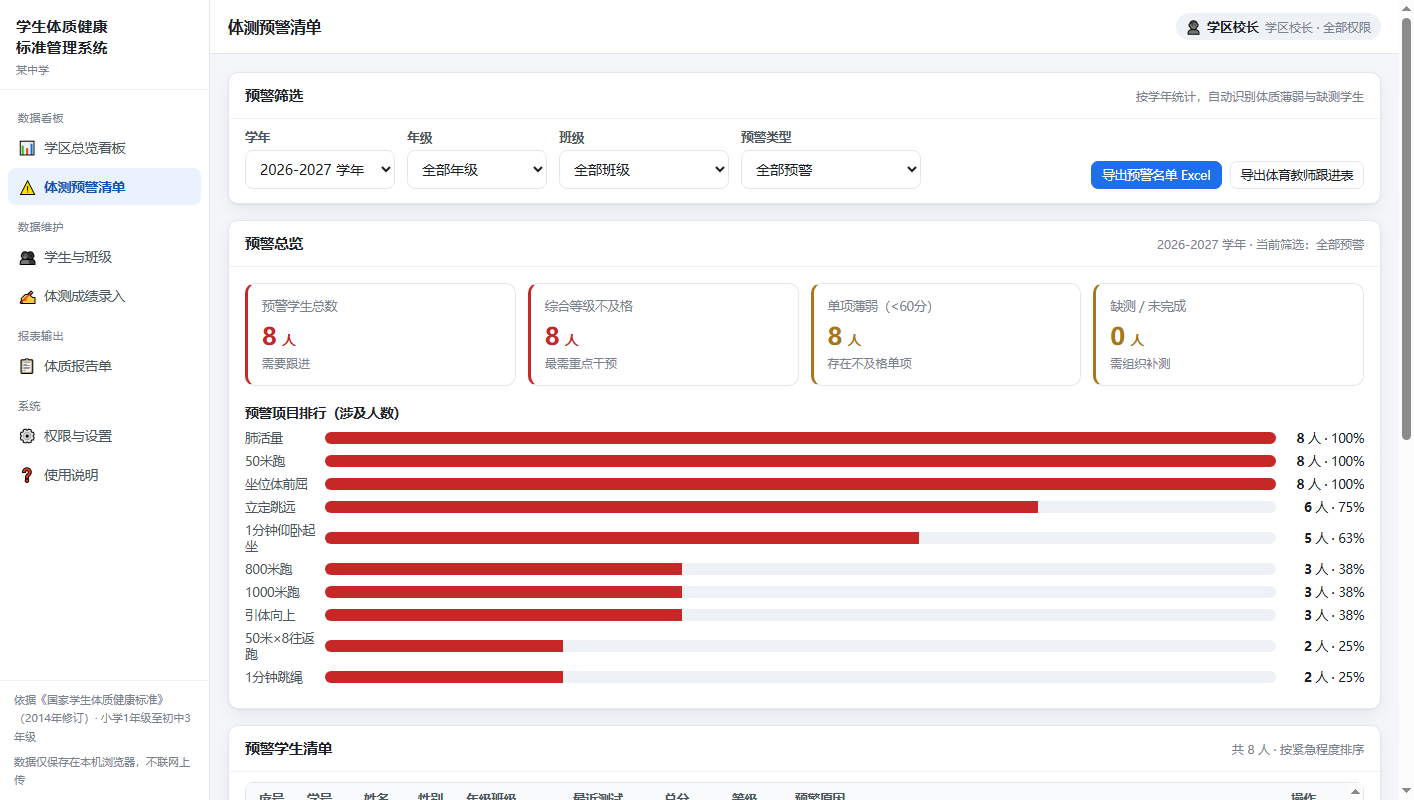Screen dimensions: 1414x800
Task: Click the people icon beside 学生与班级
Action: [x=27, y=257]
